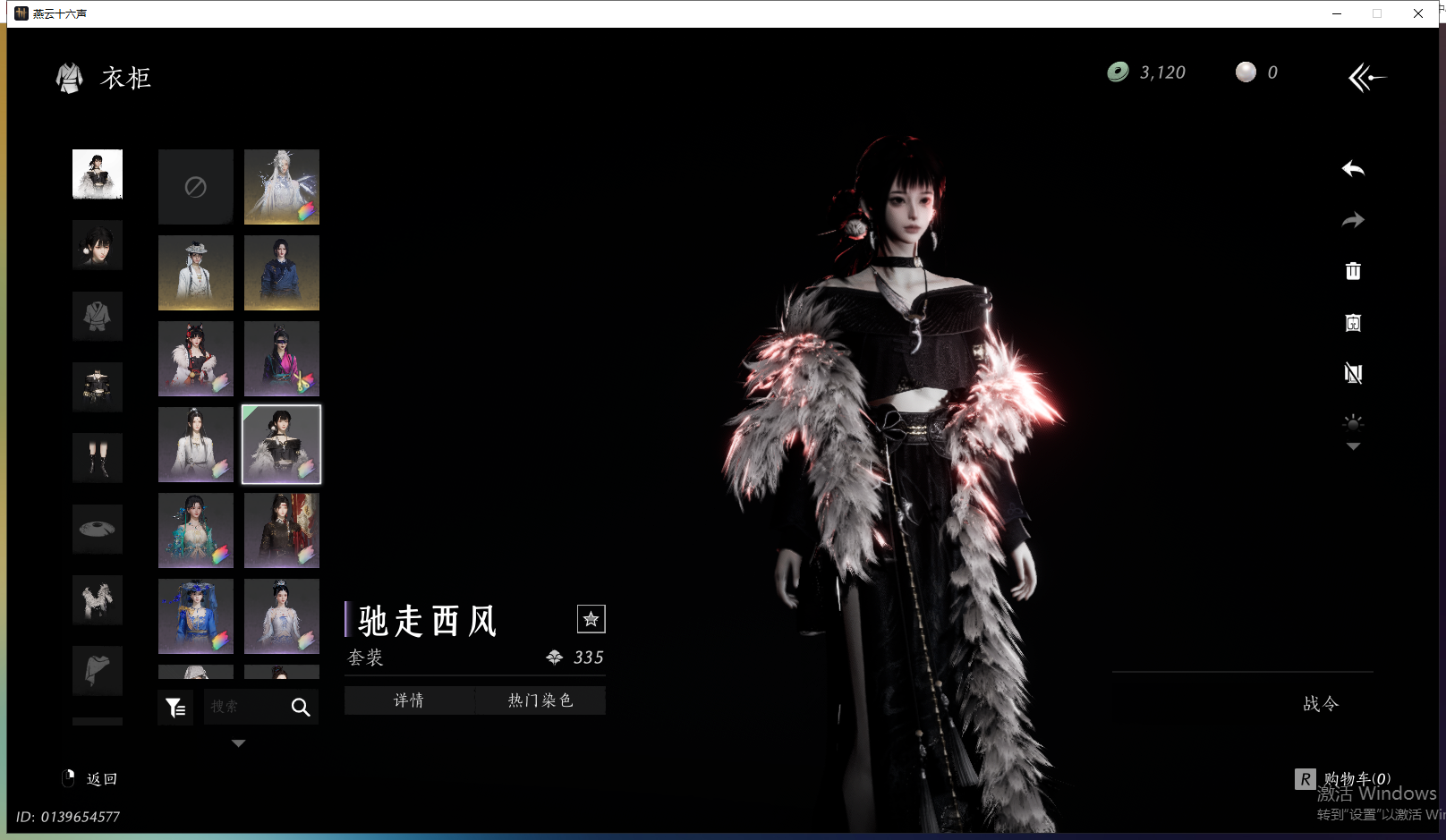This screenshot has width=1446, height=840.
Task: Switch to the 详情 tab
Action: tap(409, 700)
